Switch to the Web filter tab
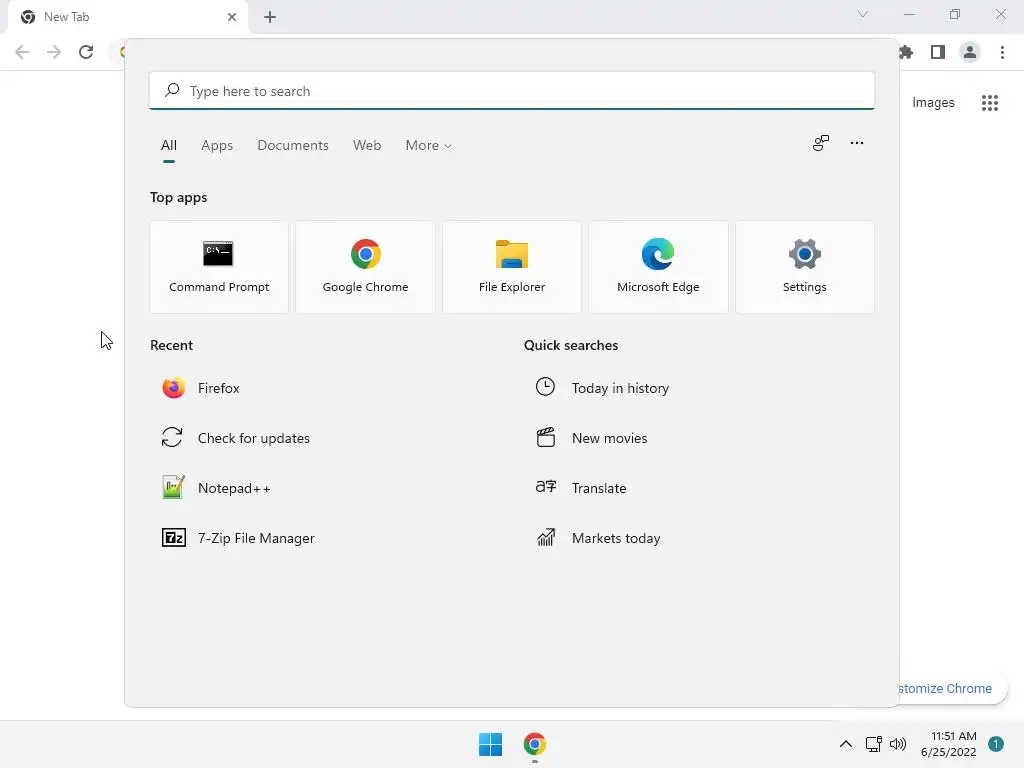Viewport: 1024px width, 768px height. tap(367, 146)
